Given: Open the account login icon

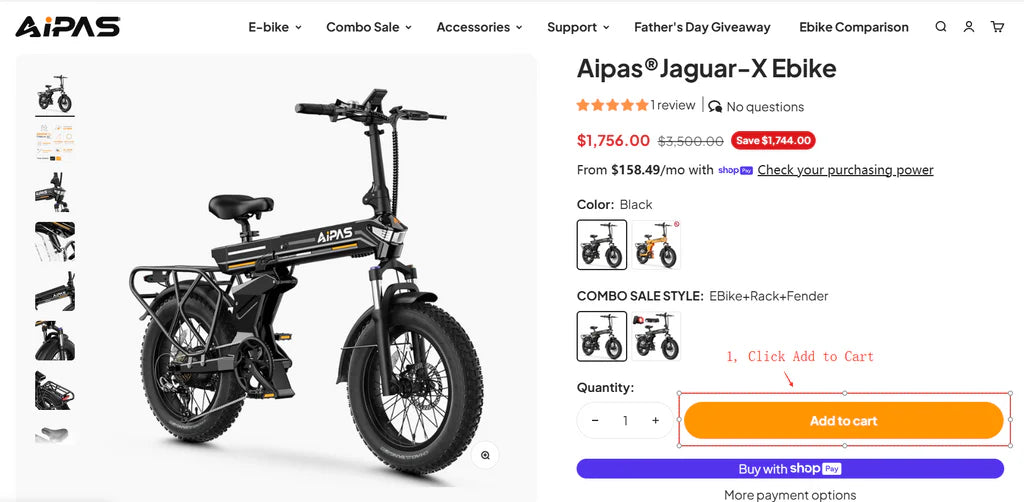Looking at the screenshot, I should click(968, 27).
